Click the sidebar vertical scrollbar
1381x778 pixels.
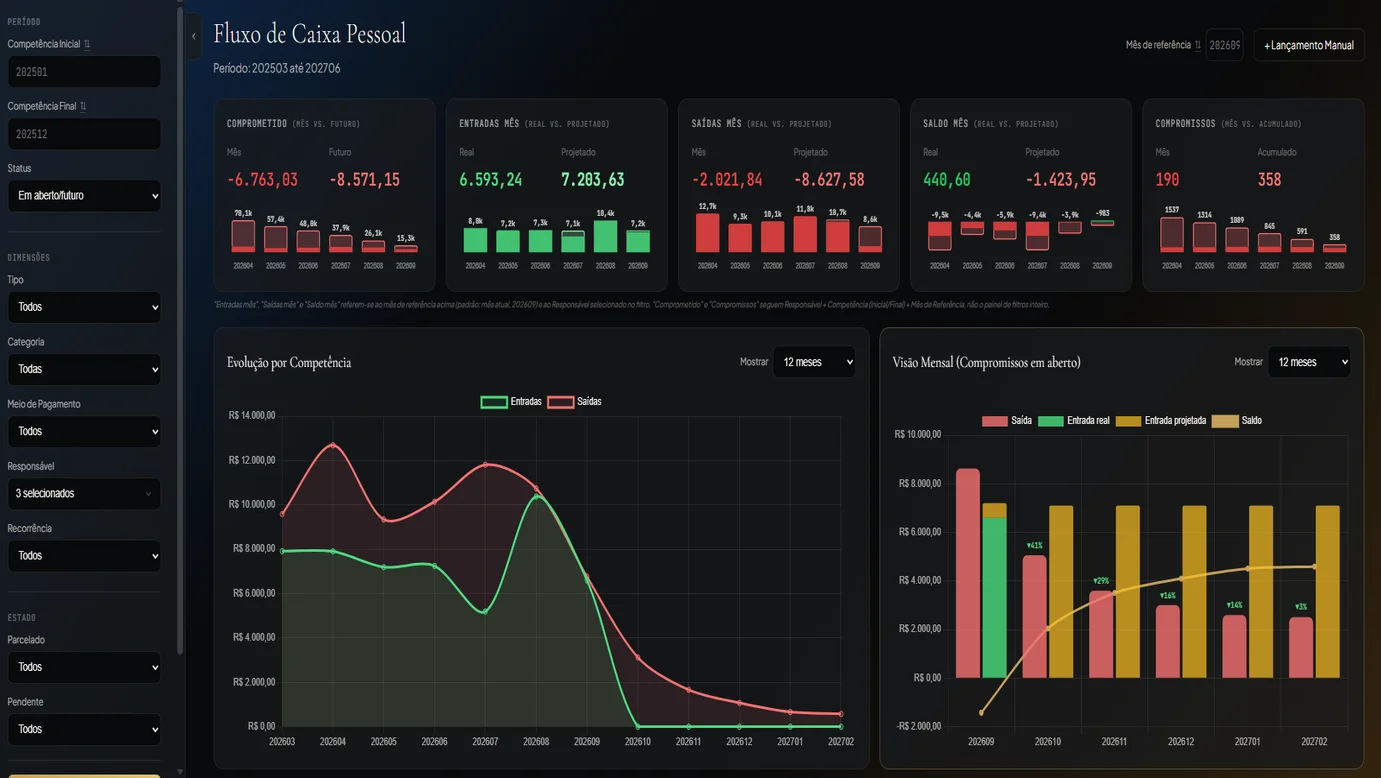point(180,330)
